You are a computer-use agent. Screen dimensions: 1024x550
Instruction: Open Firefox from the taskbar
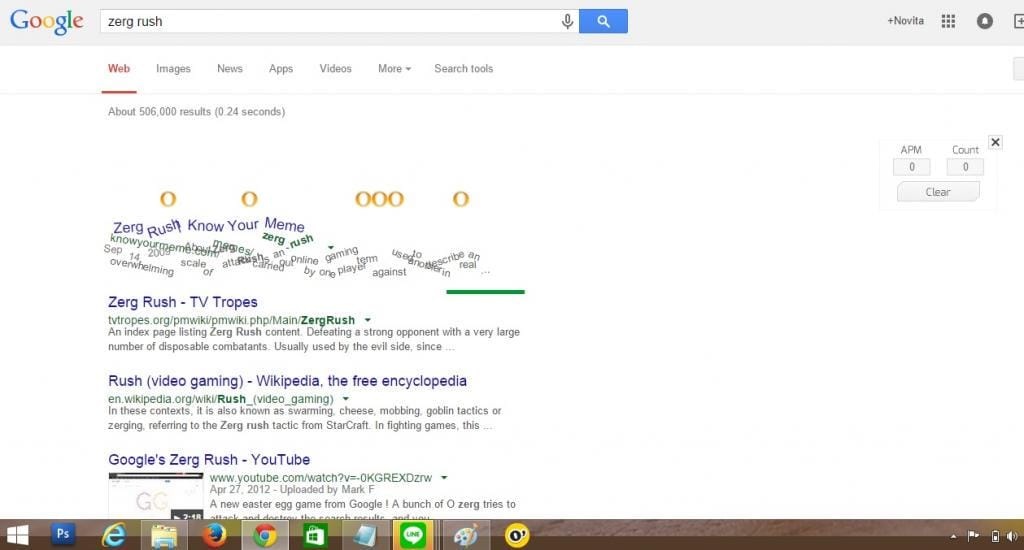[x=214, y=535]
